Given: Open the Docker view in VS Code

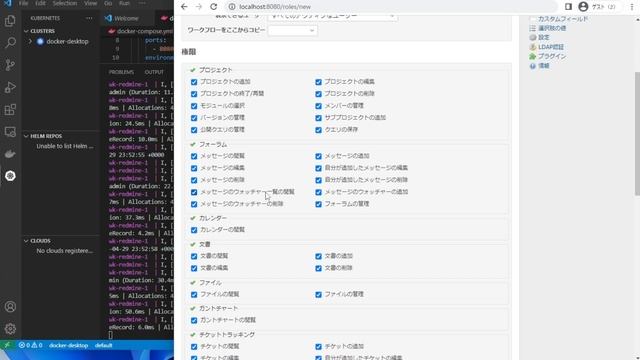Looking at the screenshot, I should click(x=10, y=154).
